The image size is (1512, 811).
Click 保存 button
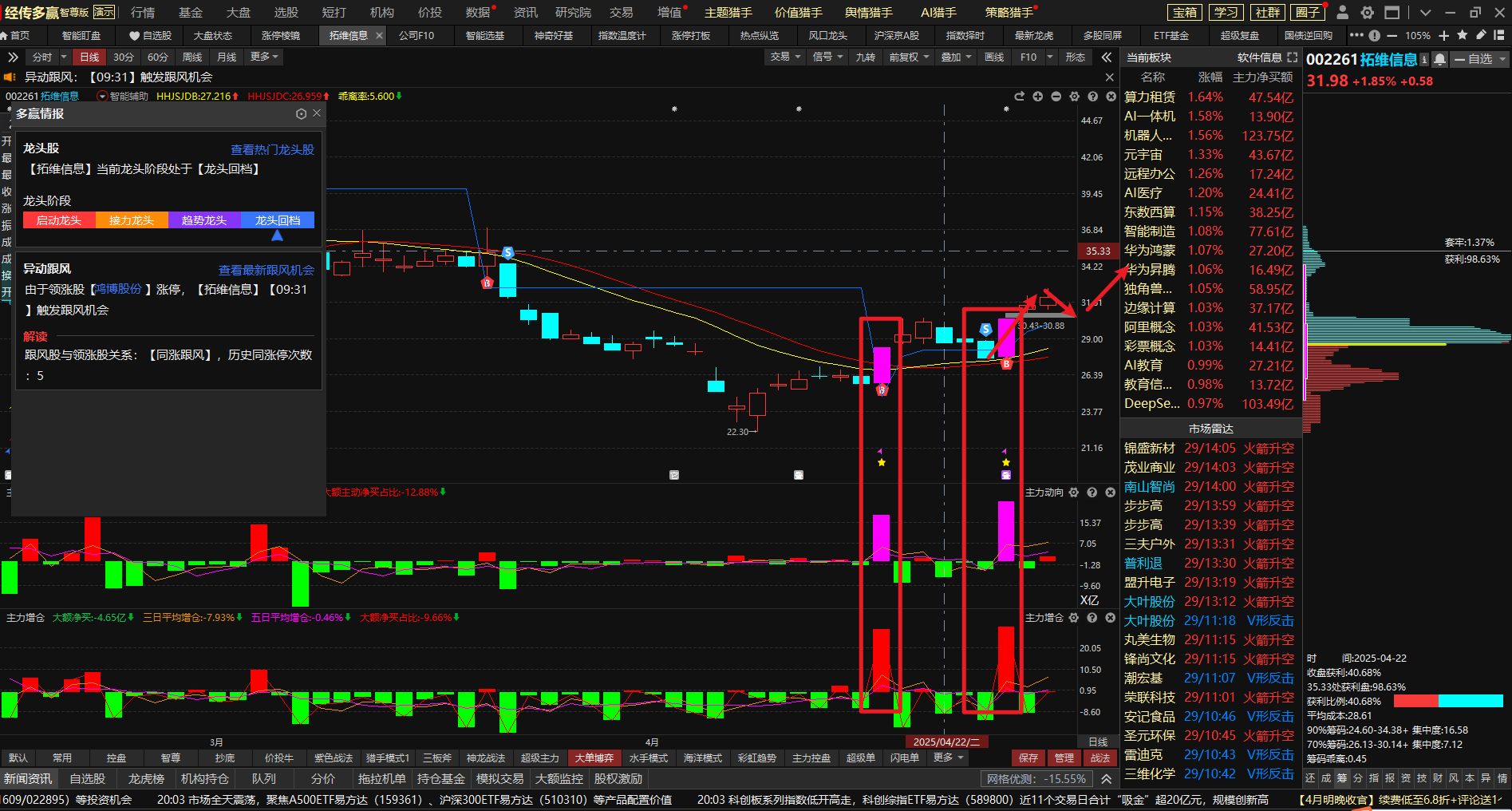pos(1028,758)
